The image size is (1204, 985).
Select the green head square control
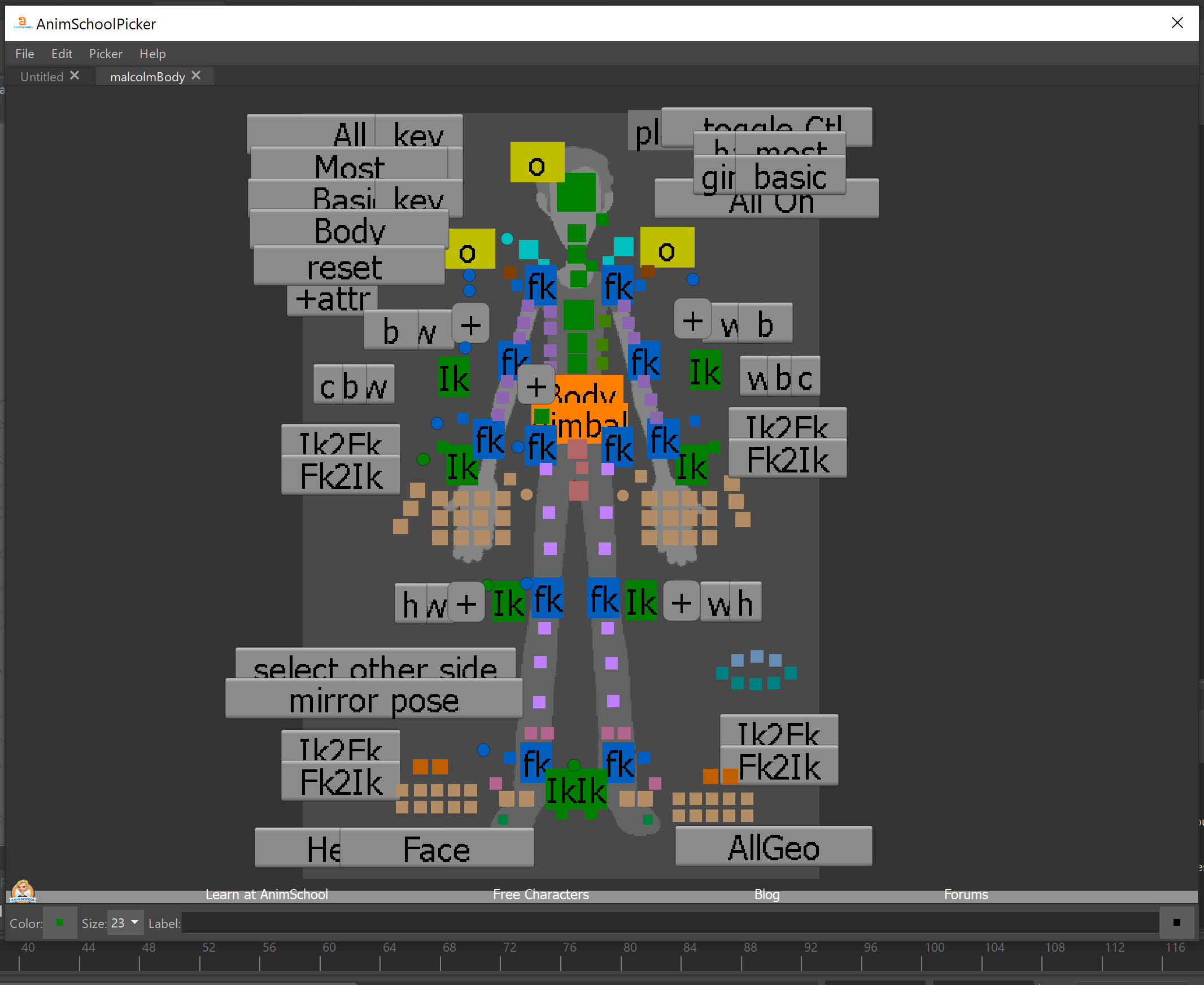576,192
